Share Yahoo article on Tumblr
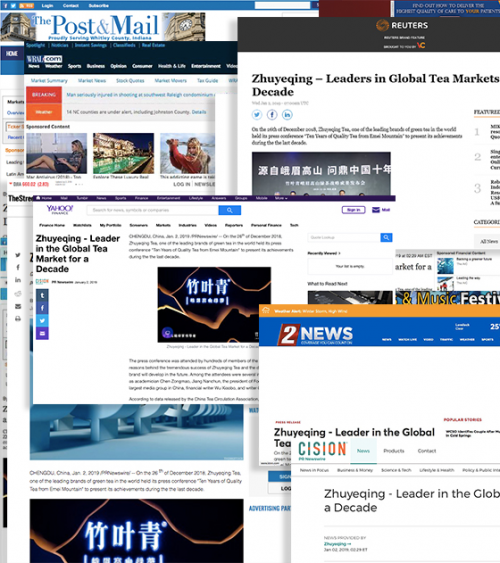The height and width of the screenshot is (563, 500). click(x=42, y=296)
